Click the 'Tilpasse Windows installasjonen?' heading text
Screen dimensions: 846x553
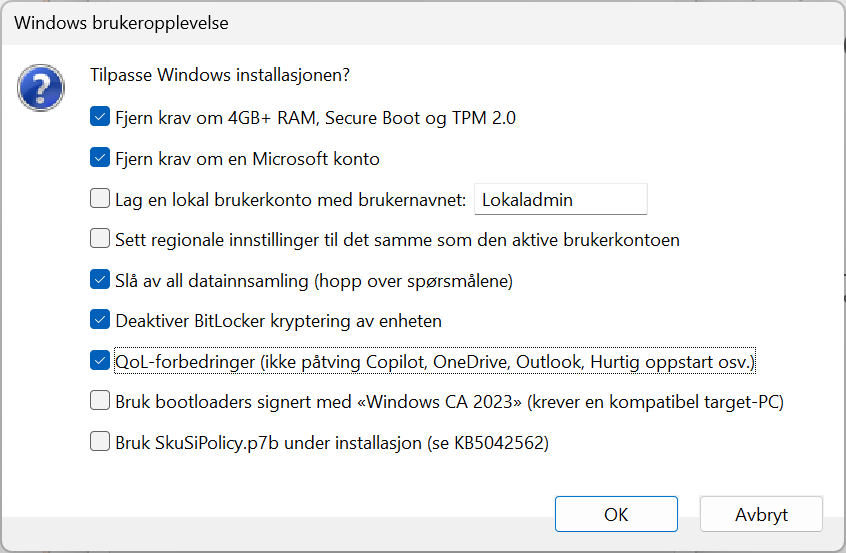[x=220, y=74]
